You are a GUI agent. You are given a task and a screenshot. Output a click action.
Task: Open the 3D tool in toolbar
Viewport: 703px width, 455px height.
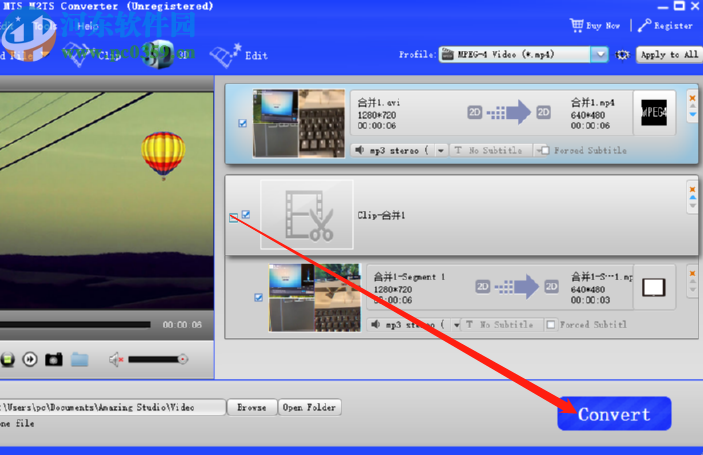(168, 55)
